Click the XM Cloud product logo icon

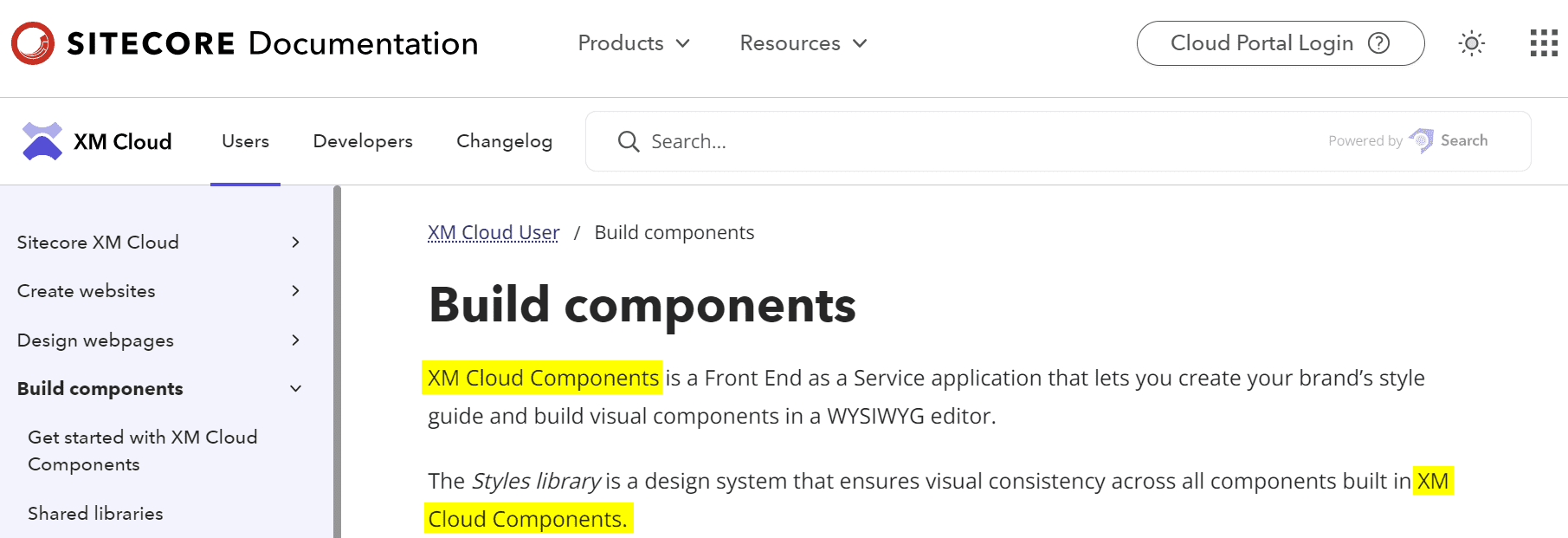[42, 141]
